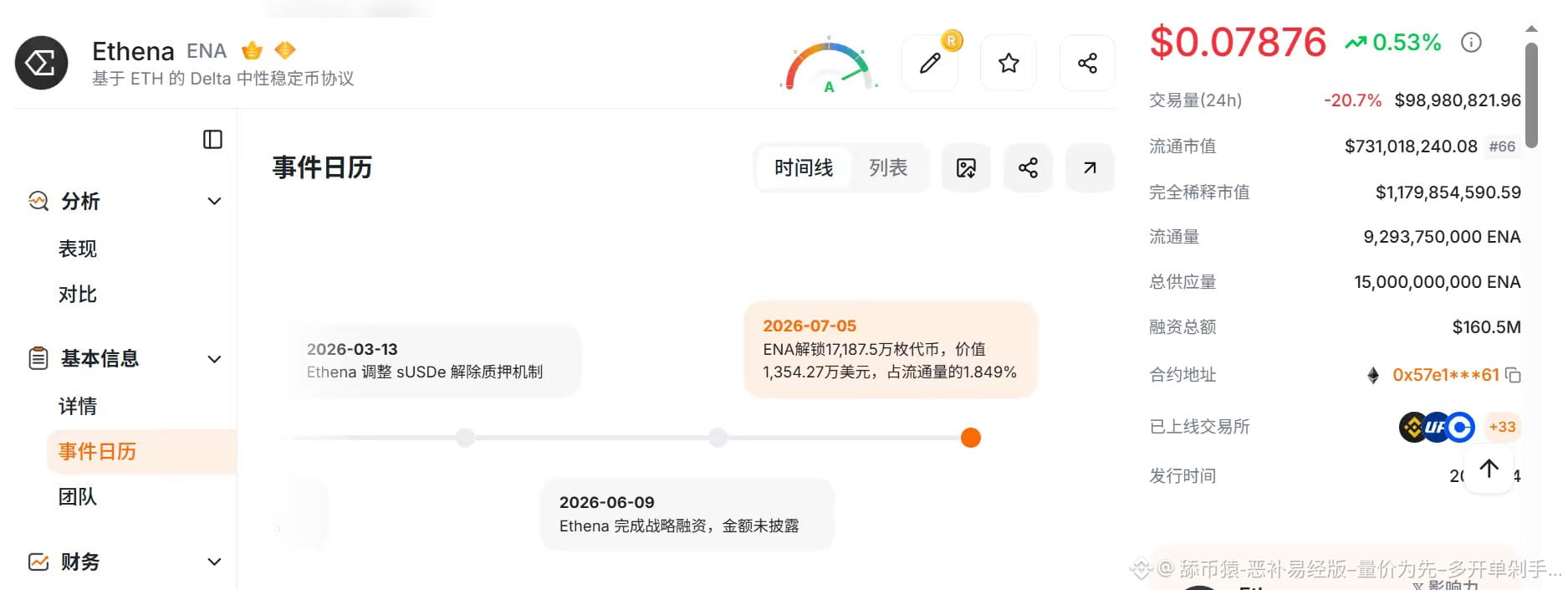Image resolution: width=1568 pixels, height=590 pixels.
Task: Click the right panel scrollbar thumb
Action: (1531, 95)
